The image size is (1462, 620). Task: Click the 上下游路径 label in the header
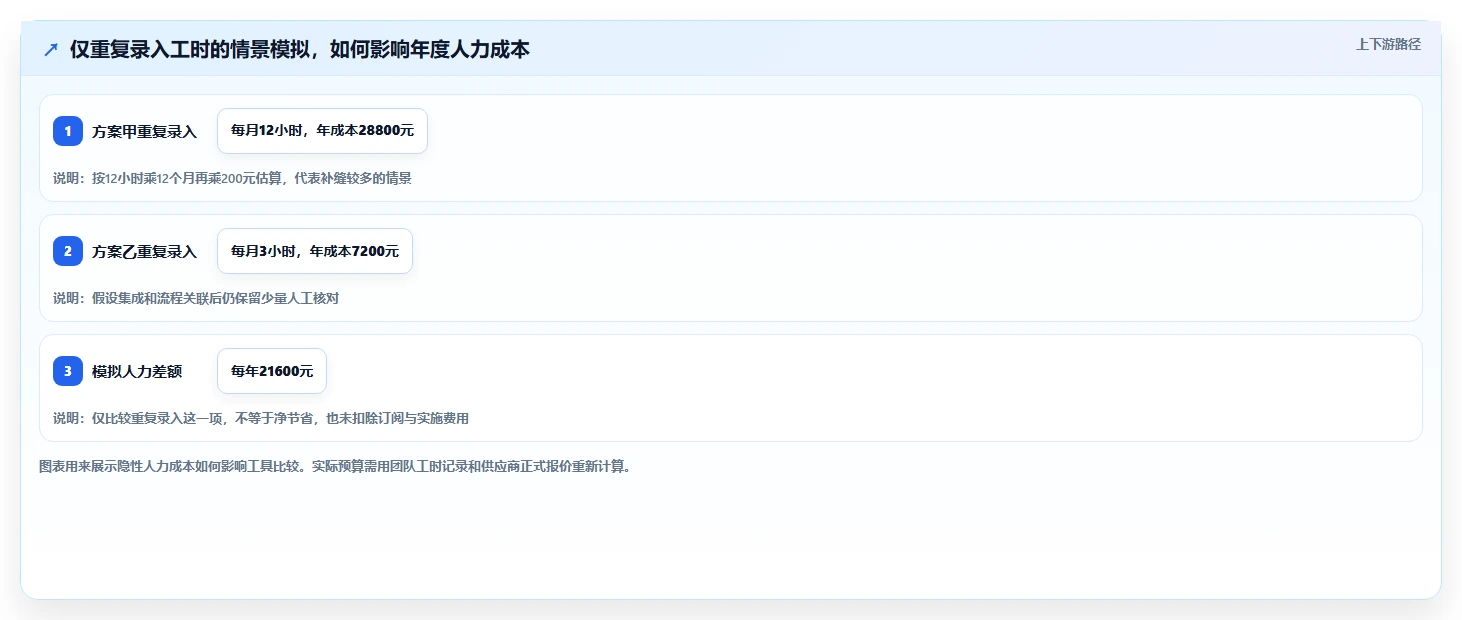tap(1388, 44)
